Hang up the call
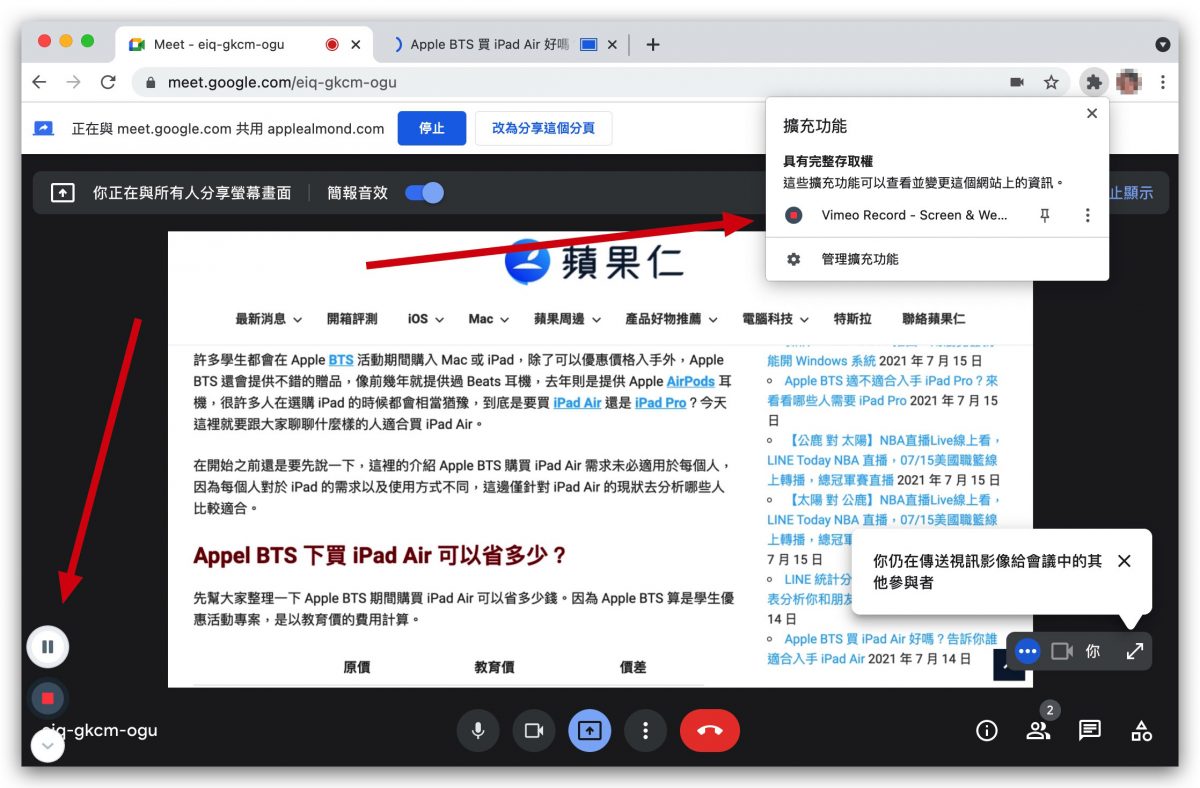1200x788 pixels. [710, 731]
